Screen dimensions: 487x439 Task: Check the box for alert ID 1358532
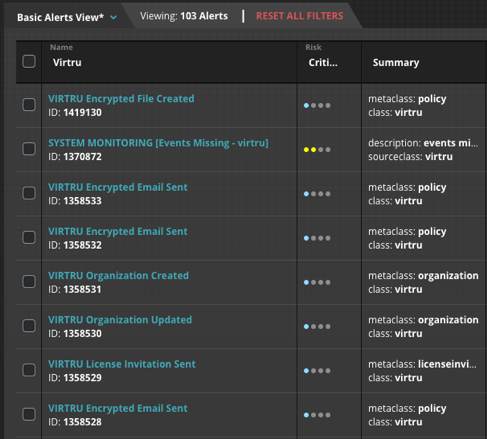29,237
